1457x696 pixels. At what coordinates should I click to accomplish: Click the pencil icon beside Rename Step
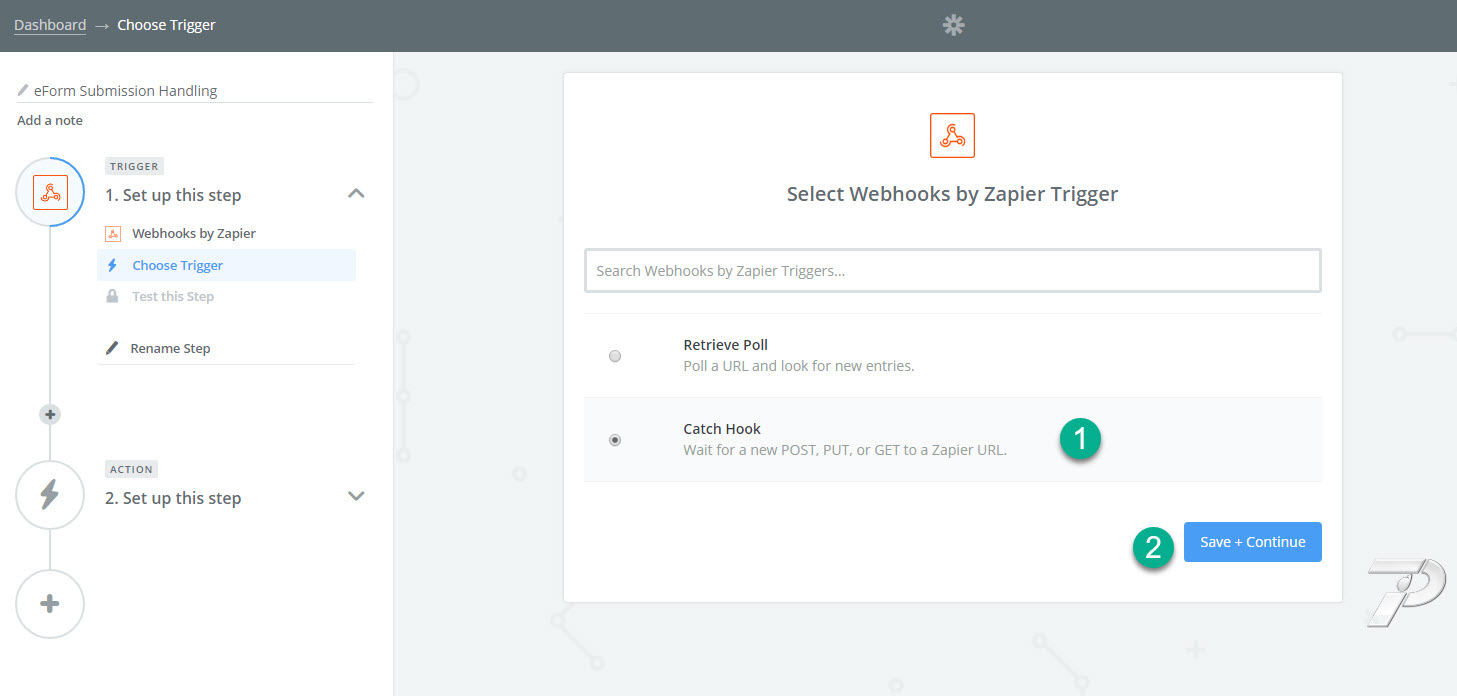click(x=112, y=349)
